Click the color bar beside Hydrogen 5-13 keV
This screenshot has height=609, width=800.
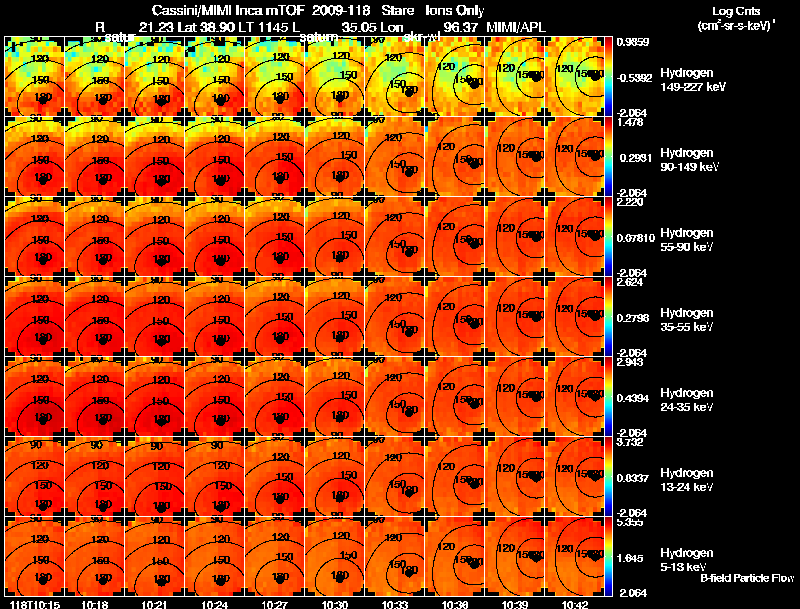608,557
